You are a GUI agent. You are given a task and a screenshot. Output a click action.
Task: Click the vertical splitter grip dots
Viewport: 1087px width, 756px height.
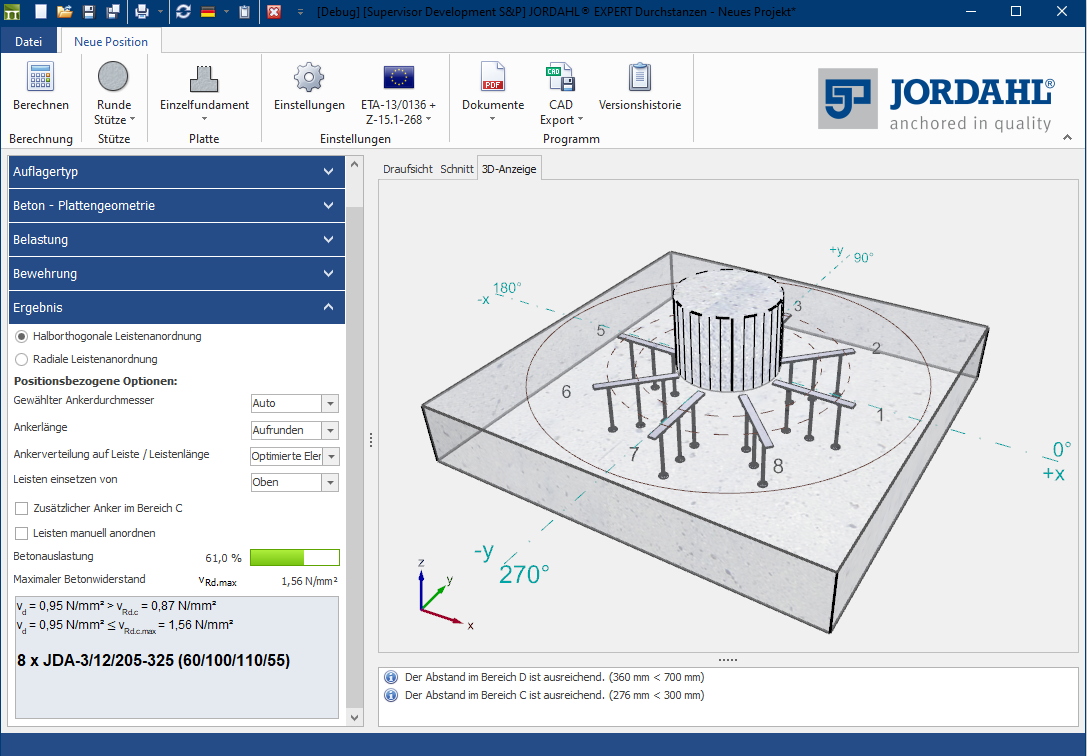tap(371, 440)
